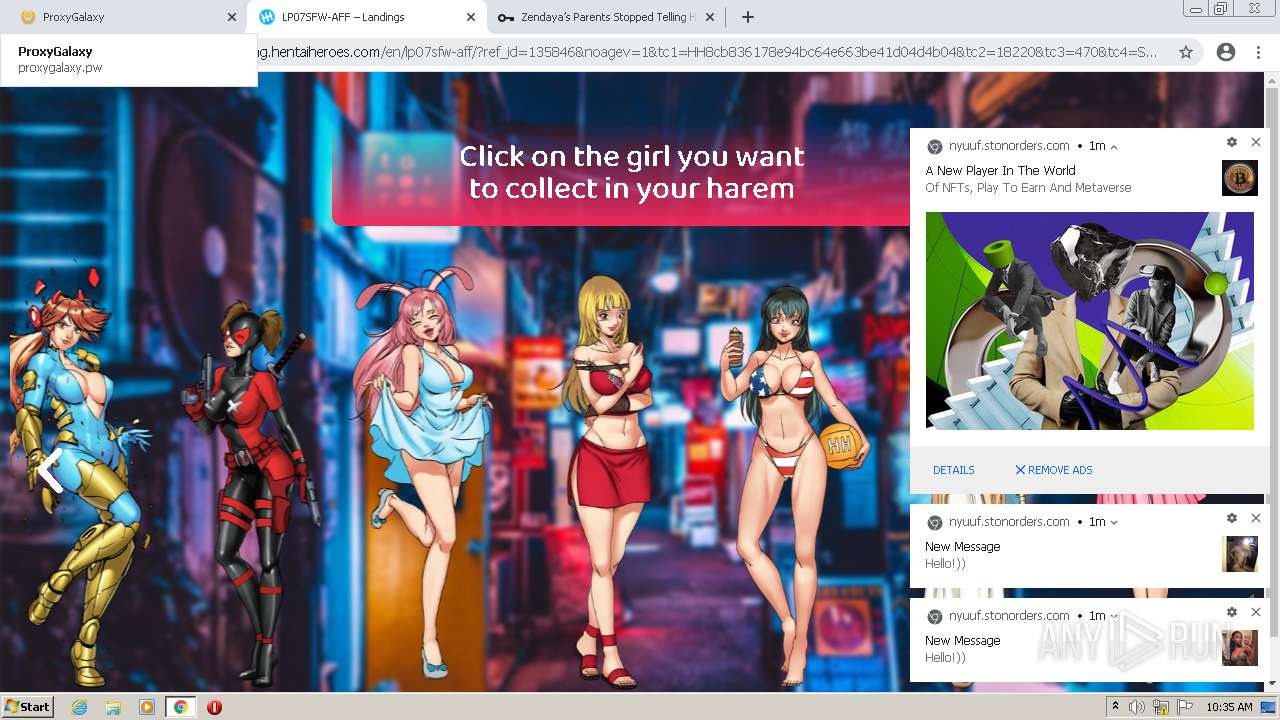
Task: Open gear settings on middle New Message notification
Action: (1232, 518)
